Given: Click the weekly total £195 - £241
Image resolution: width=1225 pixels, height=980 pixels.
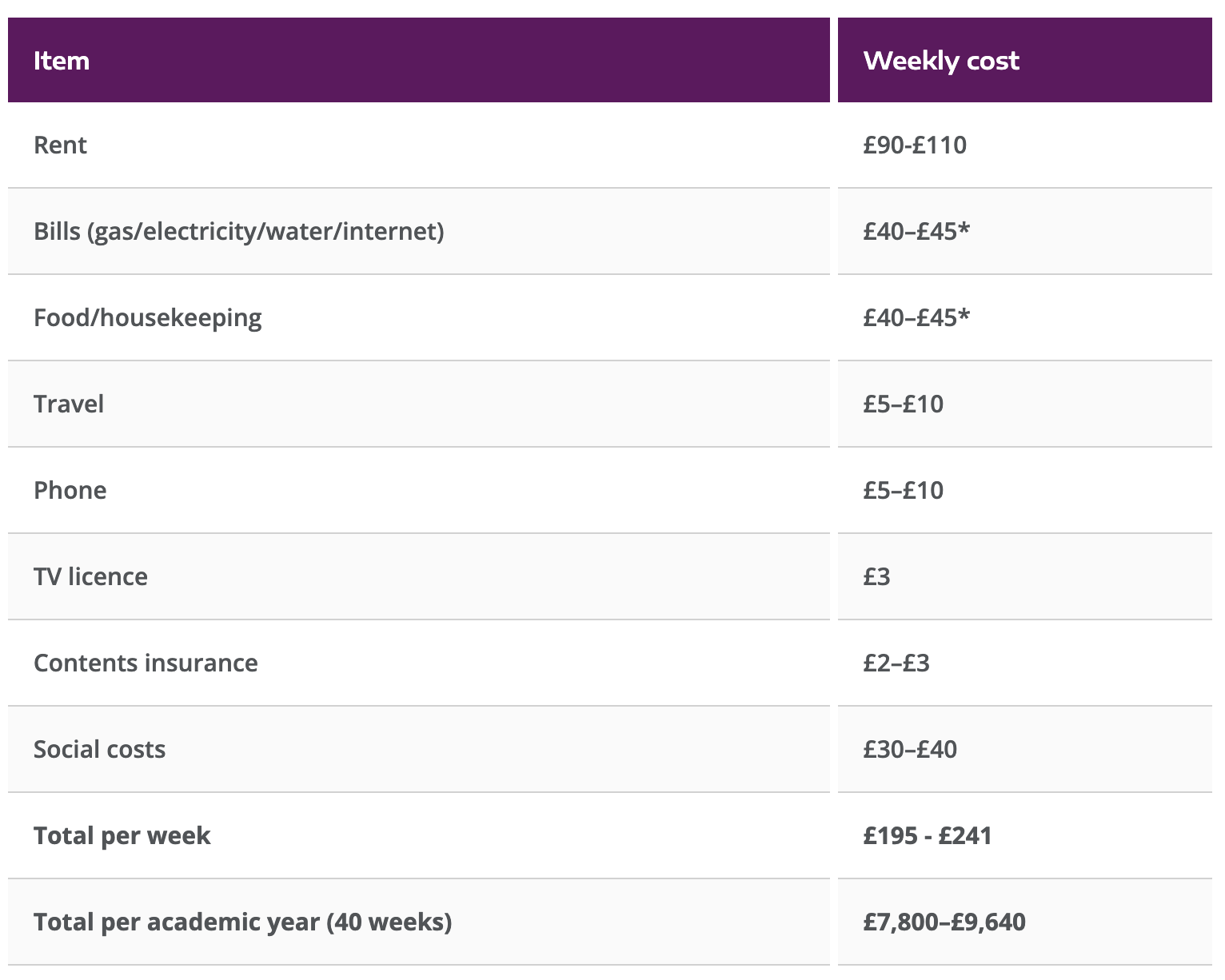Looking at the screenshot, I should [x=928, y=835].
